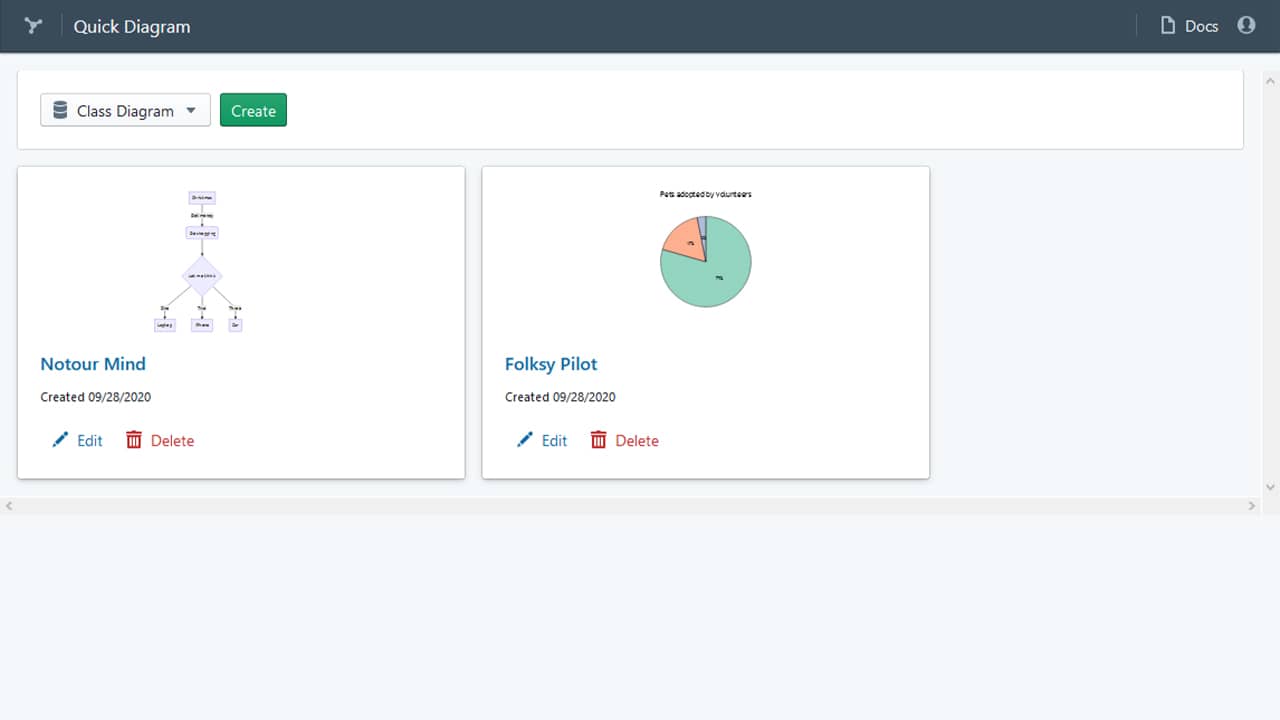Click the trash icon on Notour Mind

(134, 440)
